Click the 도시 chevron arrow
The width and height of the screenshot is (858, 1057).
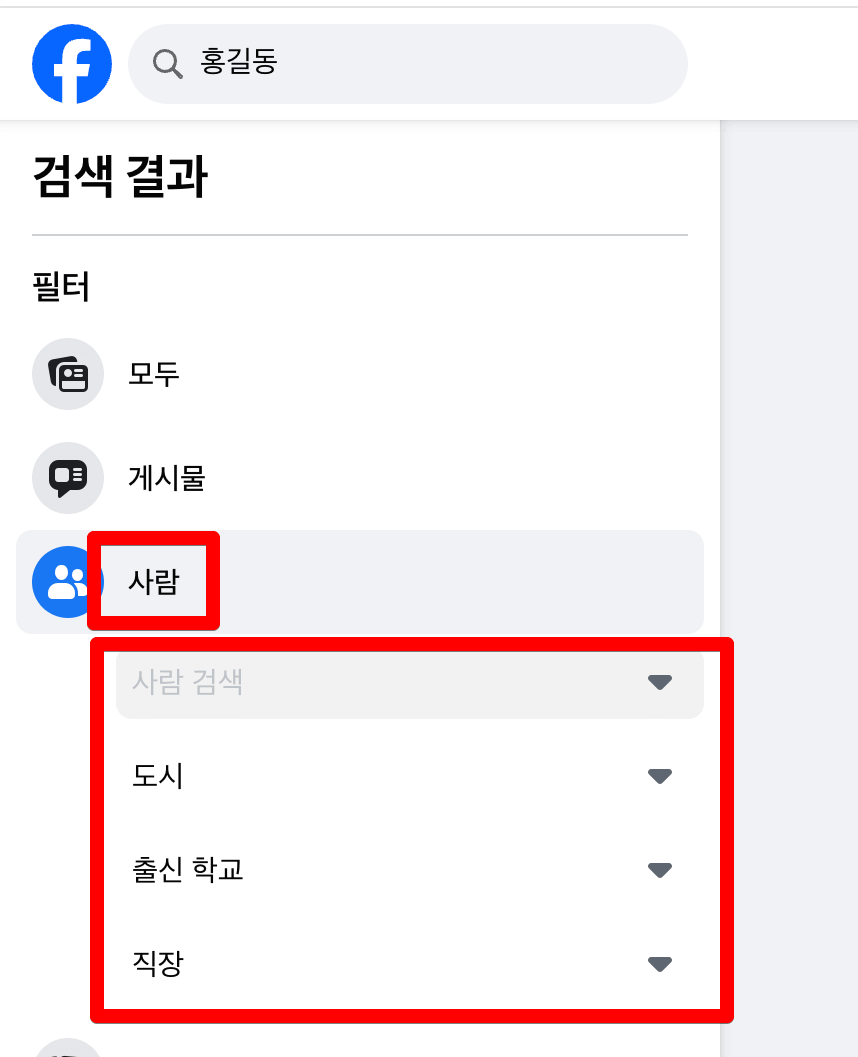pos(659,776)
